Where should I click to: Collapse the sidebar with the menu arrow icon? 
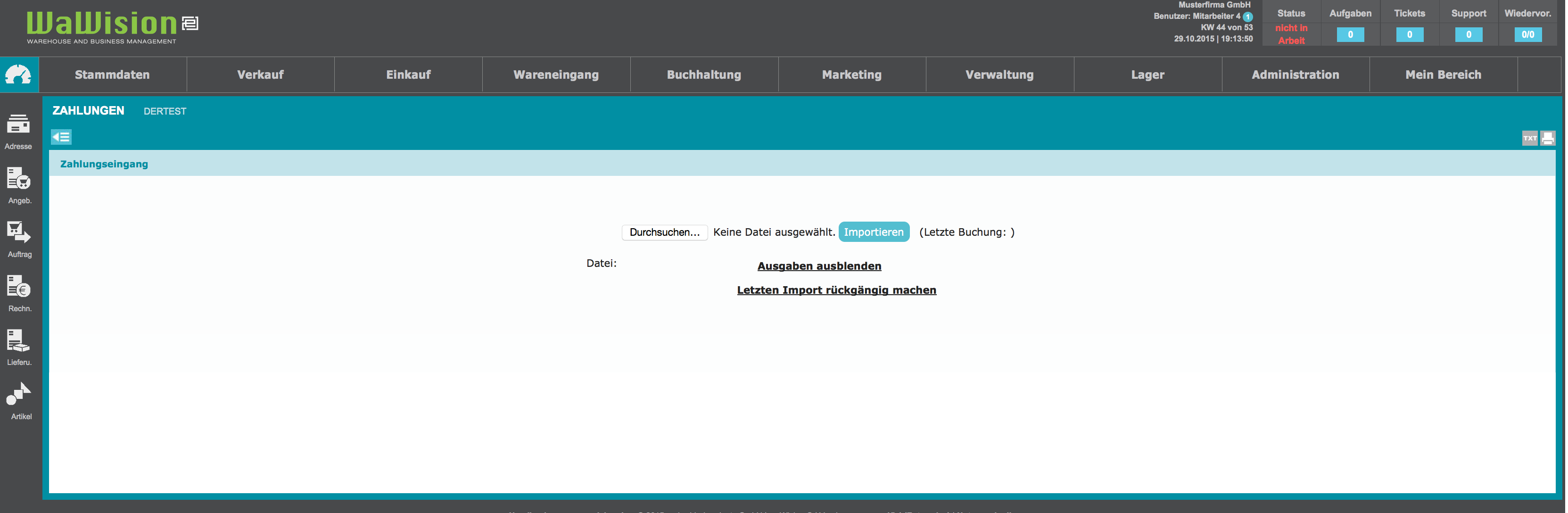(61, 137)
